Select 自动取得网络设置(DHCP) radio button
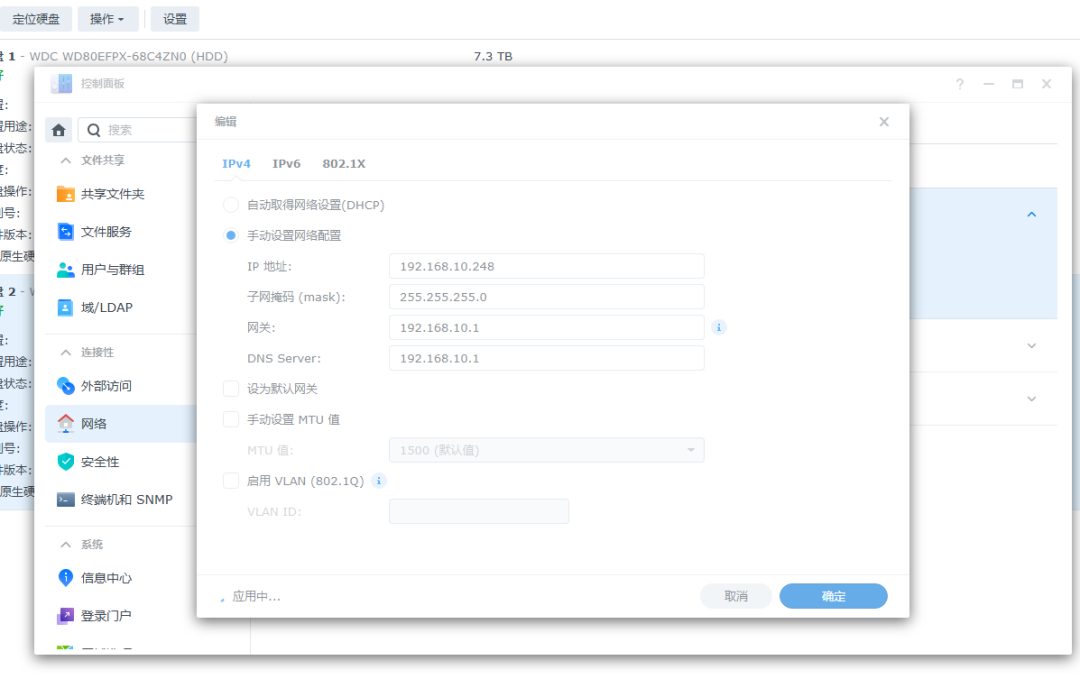Screen dimensions: 1080x679 [231, 205]
